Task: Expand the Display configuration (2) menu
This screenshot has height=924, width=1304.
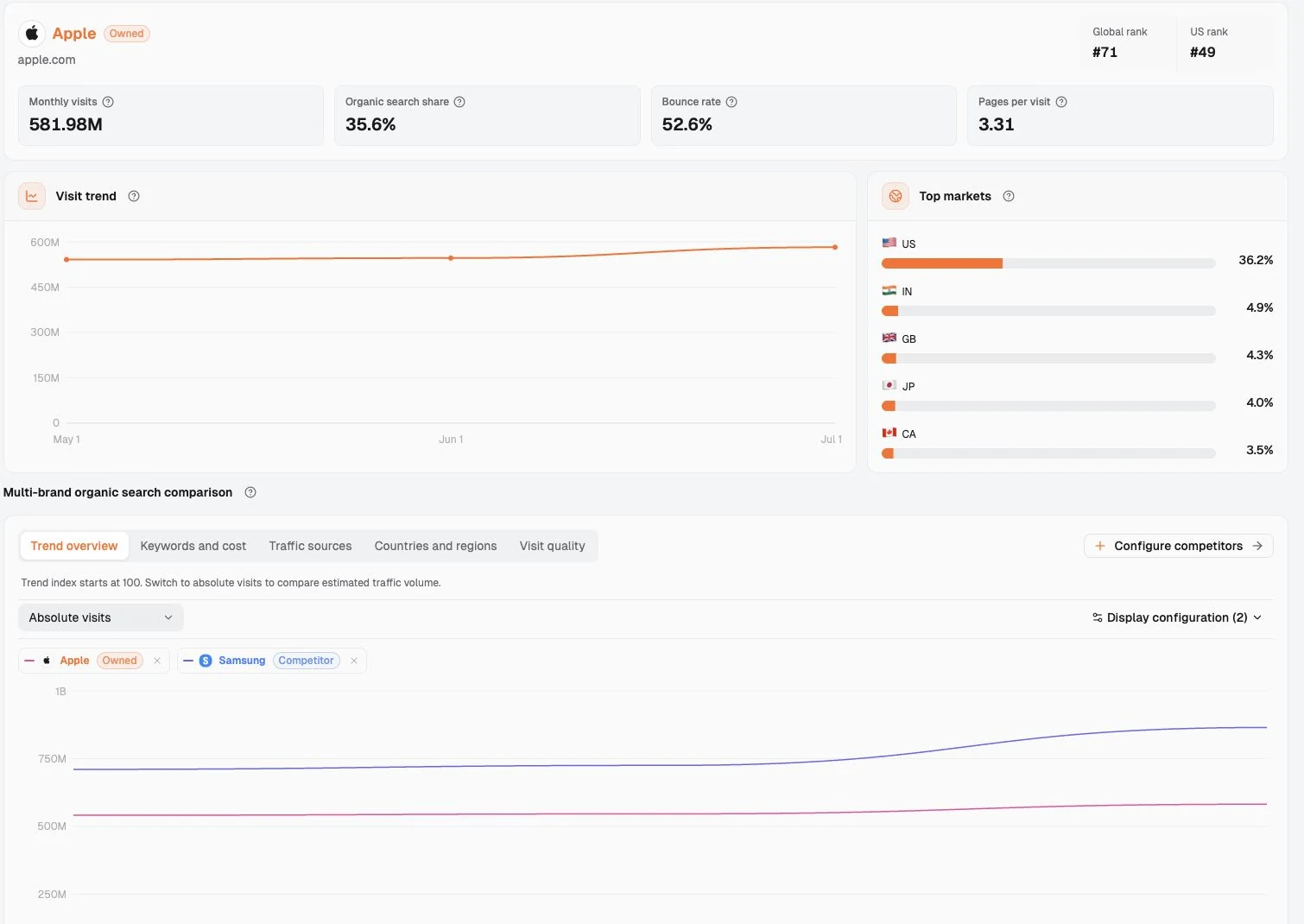Action: pos(1177,617)
